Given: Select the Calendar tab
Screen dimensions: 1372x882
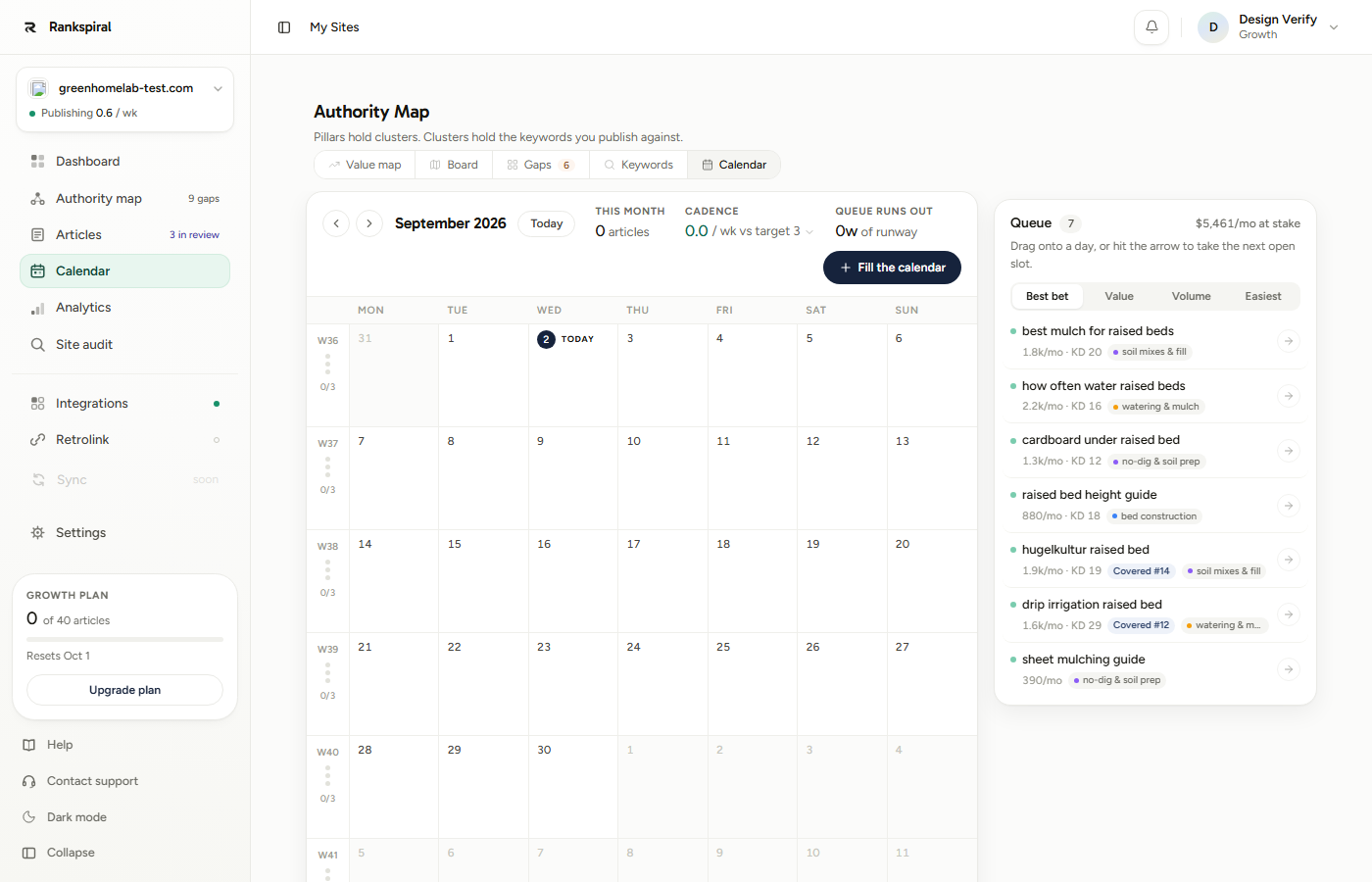Looking at the screenshot, I should (734, 165).
